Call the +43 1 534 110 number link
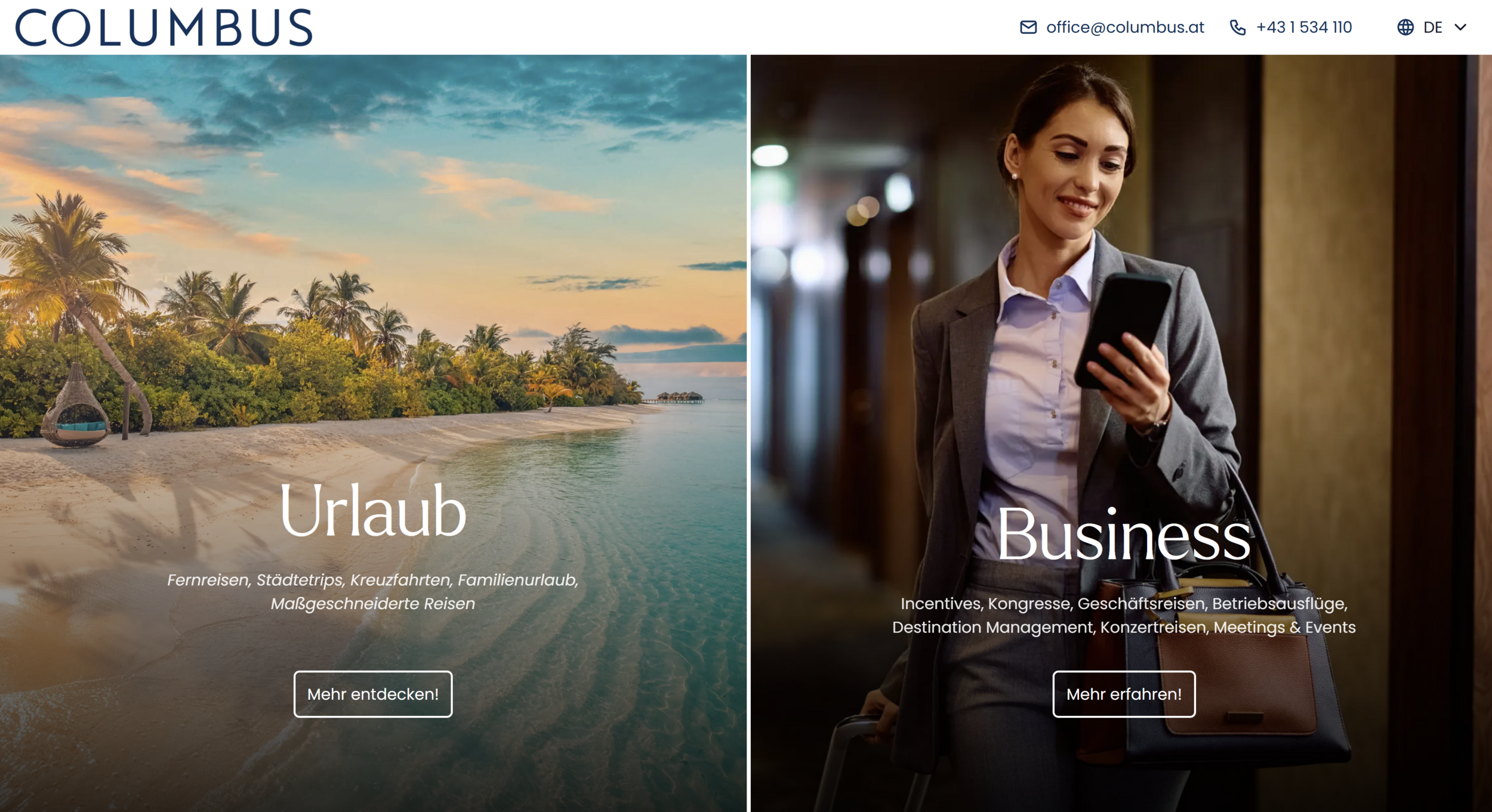The image size is (1492, 812). tap(1304, 27)
